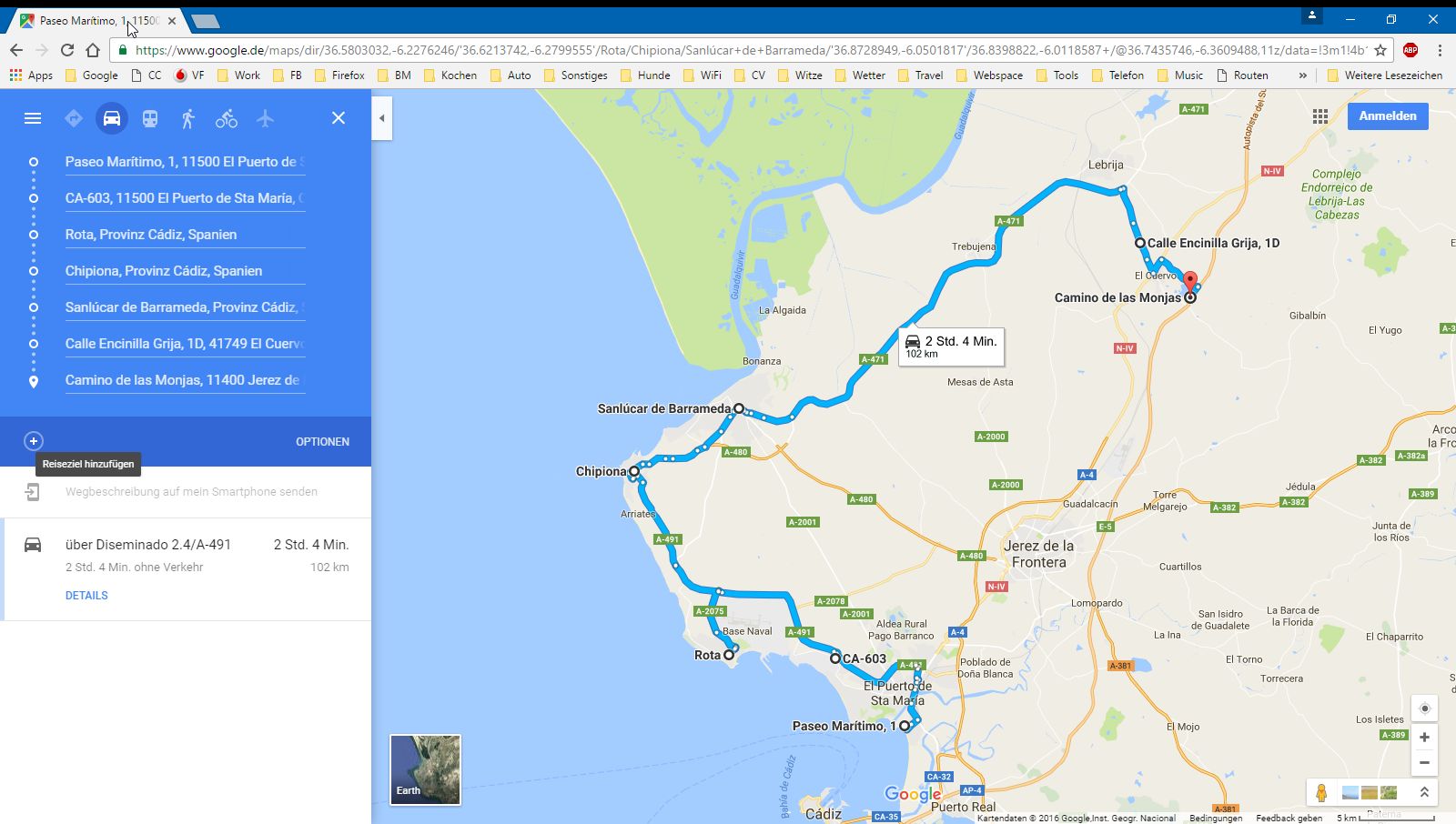Image resolution: width=1456 pixels, height=824 pixels.
Task: Select route über Diseminado 2.4/A-491
Action: pyautogui.click(x=186, y=569)
